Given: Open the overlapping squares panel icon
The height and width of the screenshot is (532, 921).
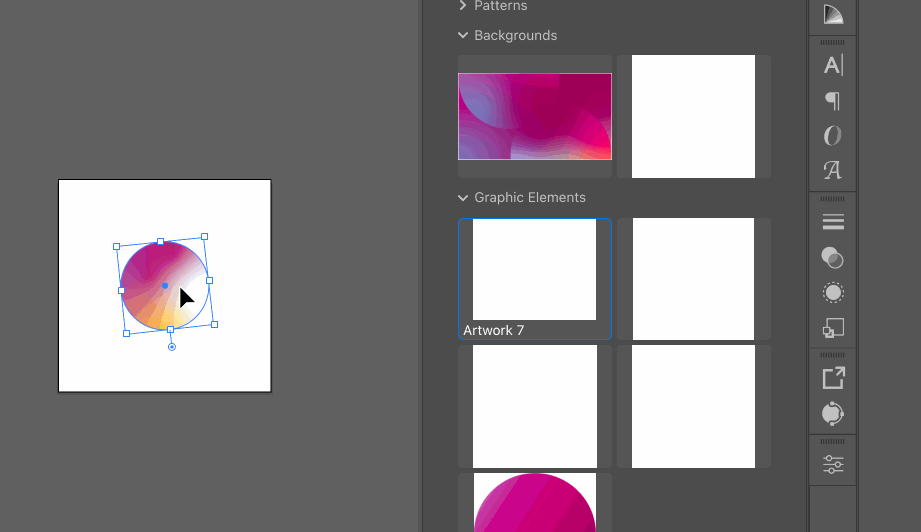Looking at the screenshot, I should (x=833, y=328).
